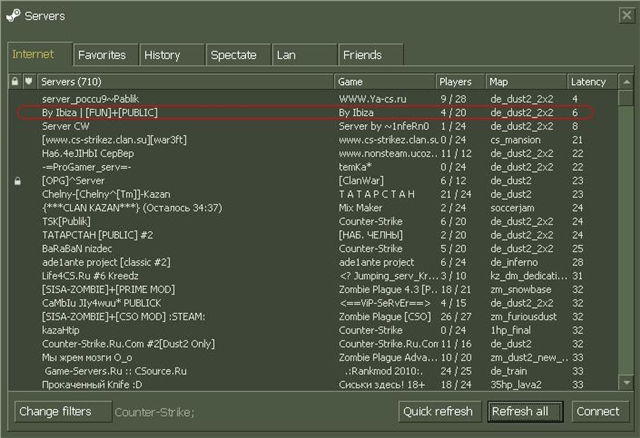Open the Lan tab

(304, 55)
